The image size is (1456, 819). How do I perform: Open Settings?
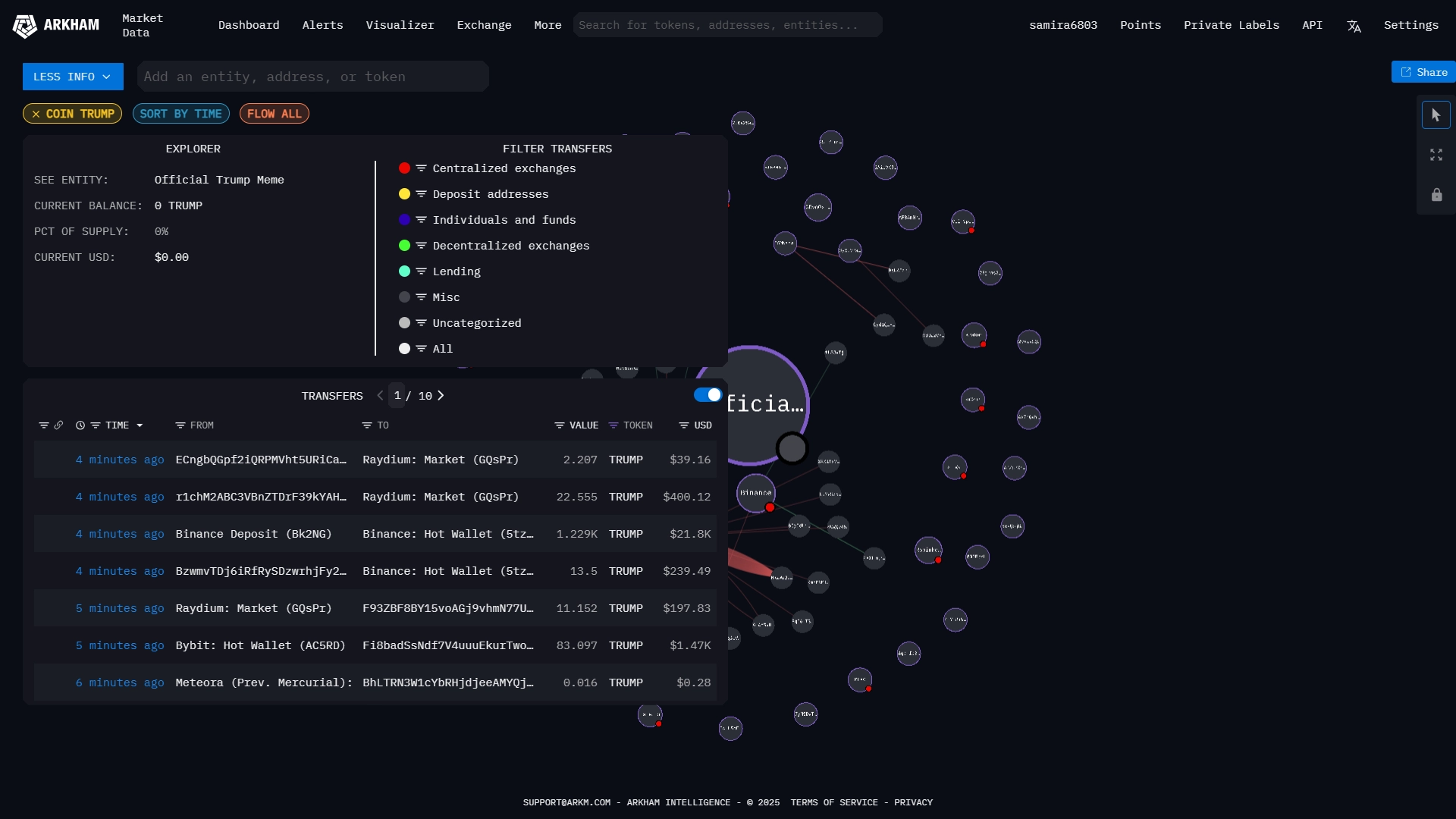1410,26
